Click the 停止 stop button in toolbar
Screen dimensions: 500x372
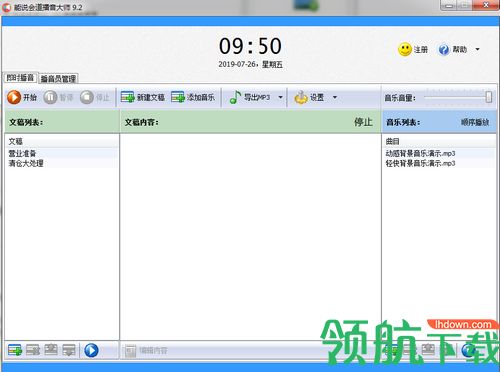pyautogui.click(x=95, y=97)
